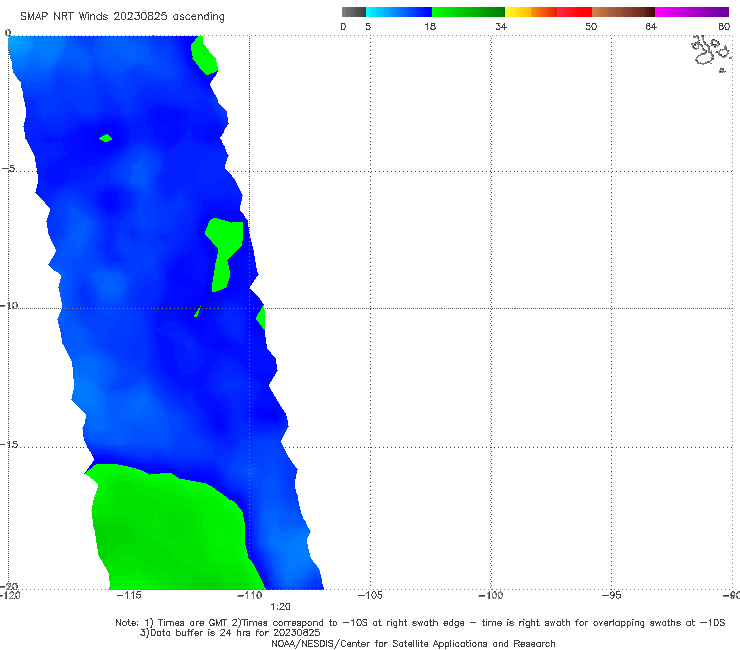The image size is (740, 650).
Task: Click the color bar label '34'
Action: coord(501,27)
